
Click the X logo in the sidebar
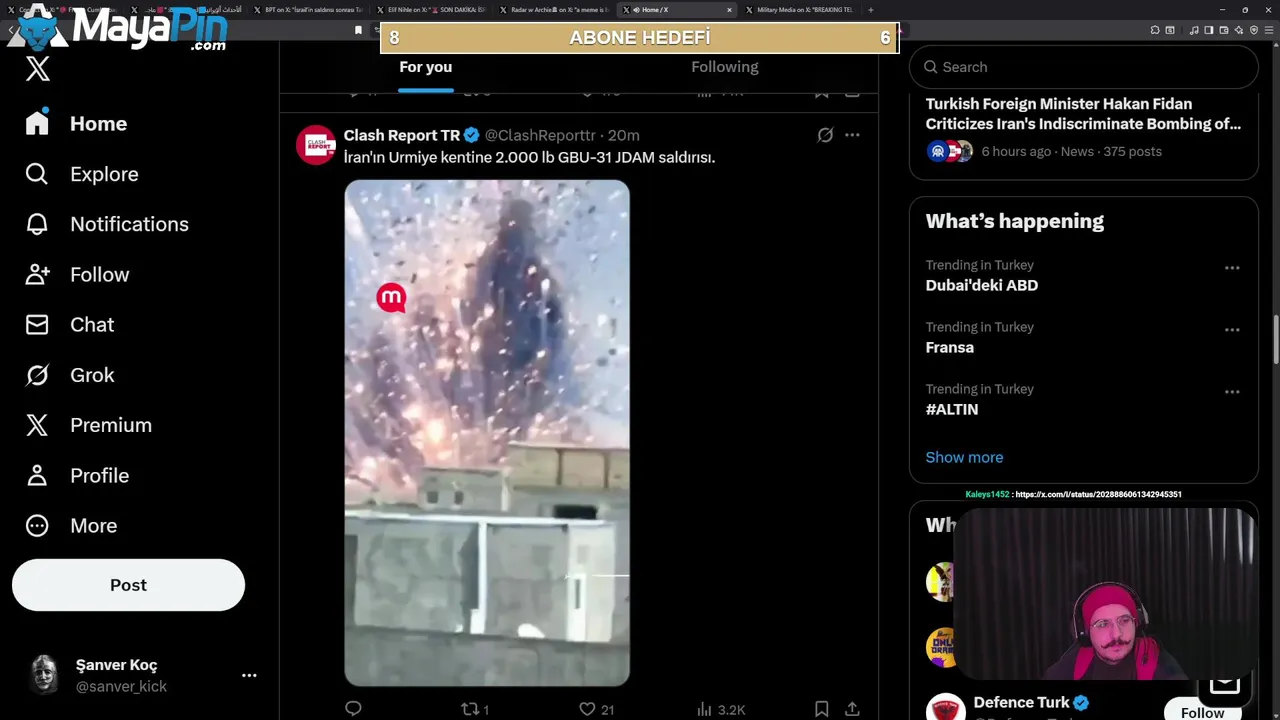[x=37, y=69]
